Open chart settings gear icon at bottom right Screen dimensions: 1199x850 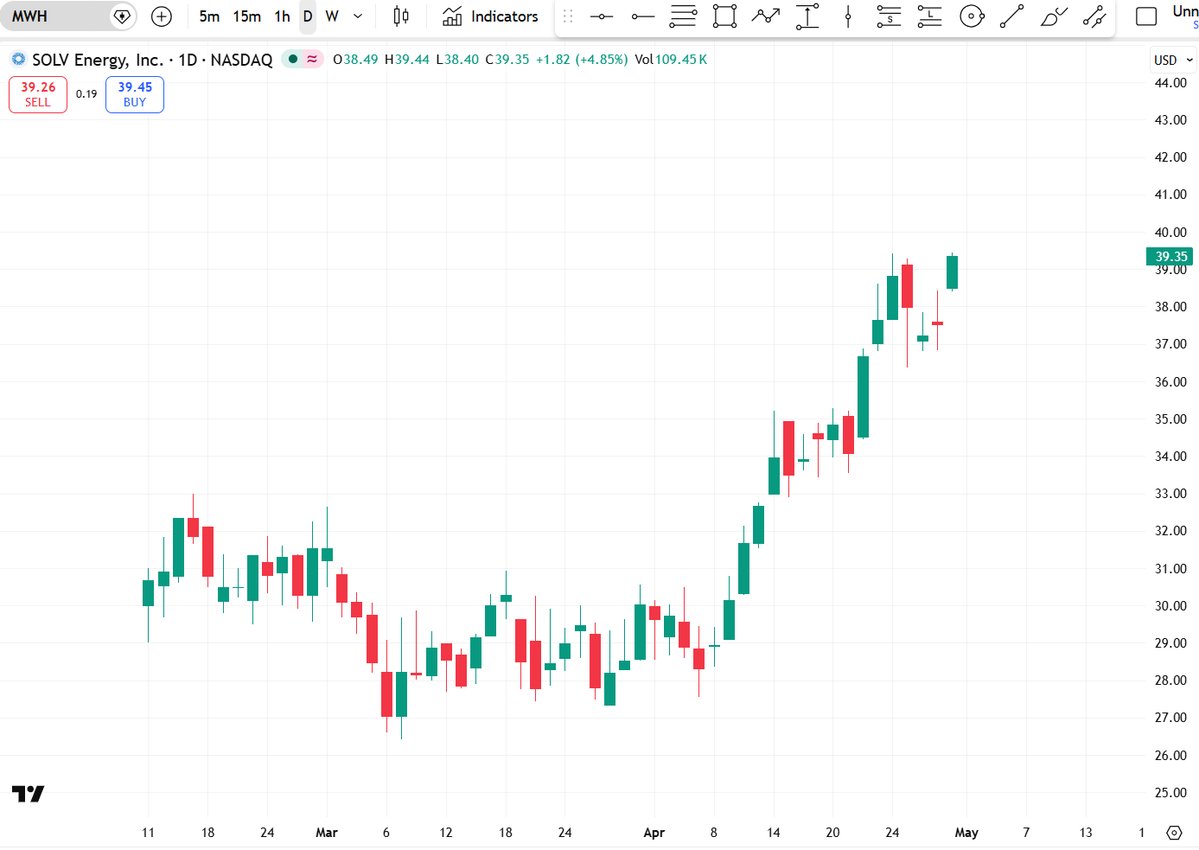tap(1175, 832)
